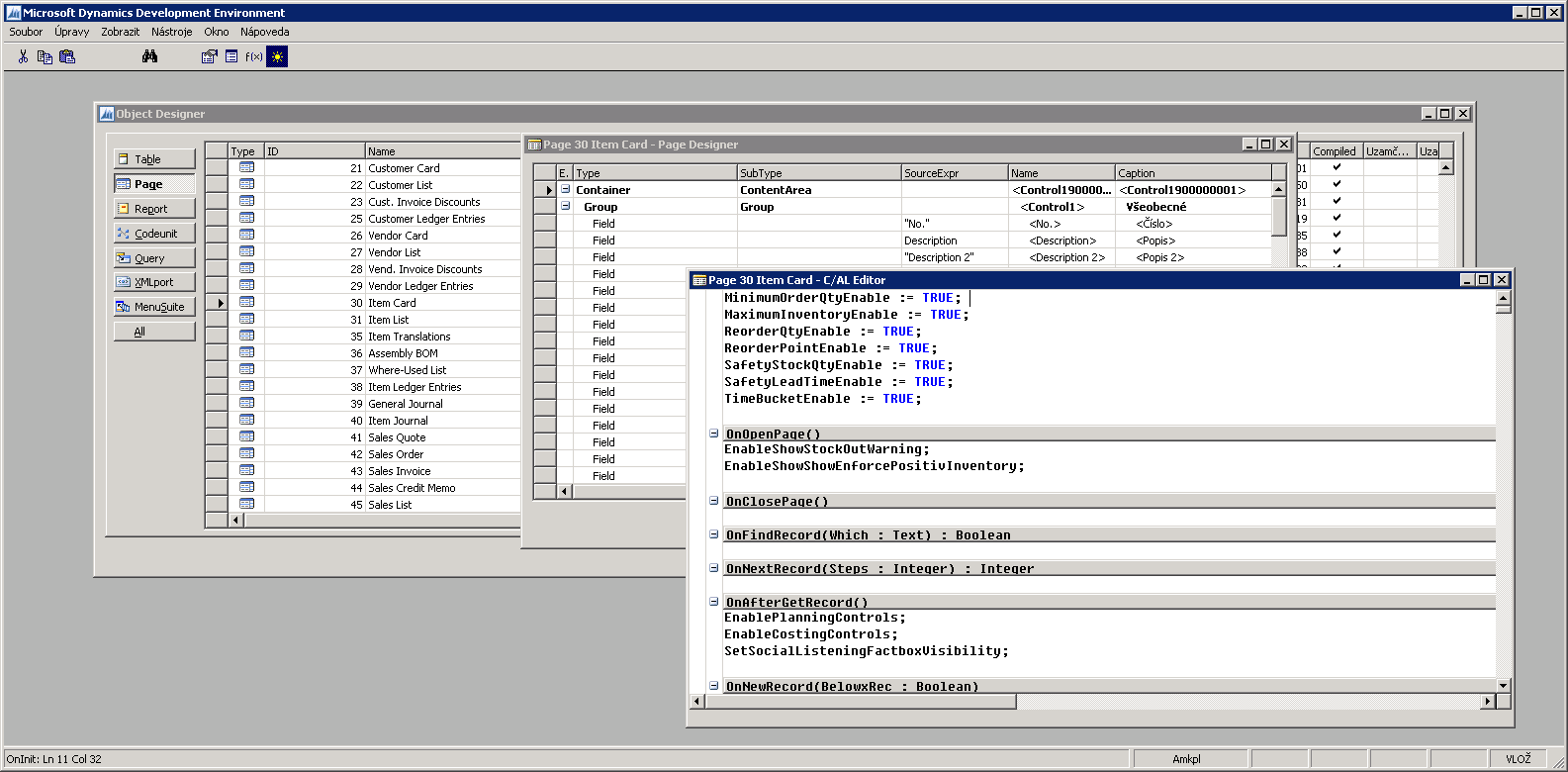The width and height of the screenshot is (1568, 772).
Task: Click Page Designer horizontal scroll left arrow
Action: (565, 491)
